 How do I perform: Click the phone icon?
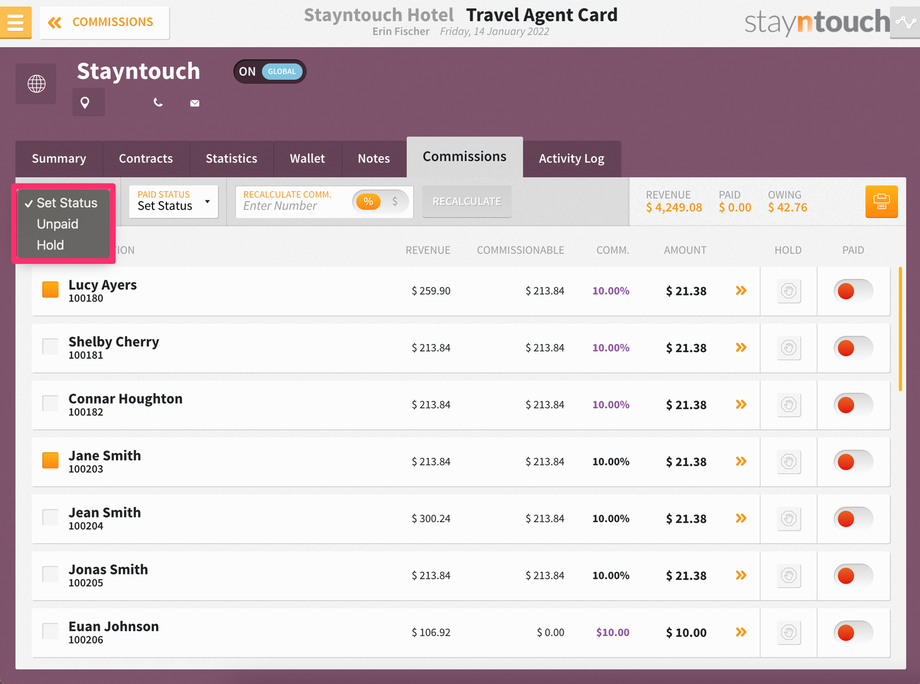pos(158,103)
